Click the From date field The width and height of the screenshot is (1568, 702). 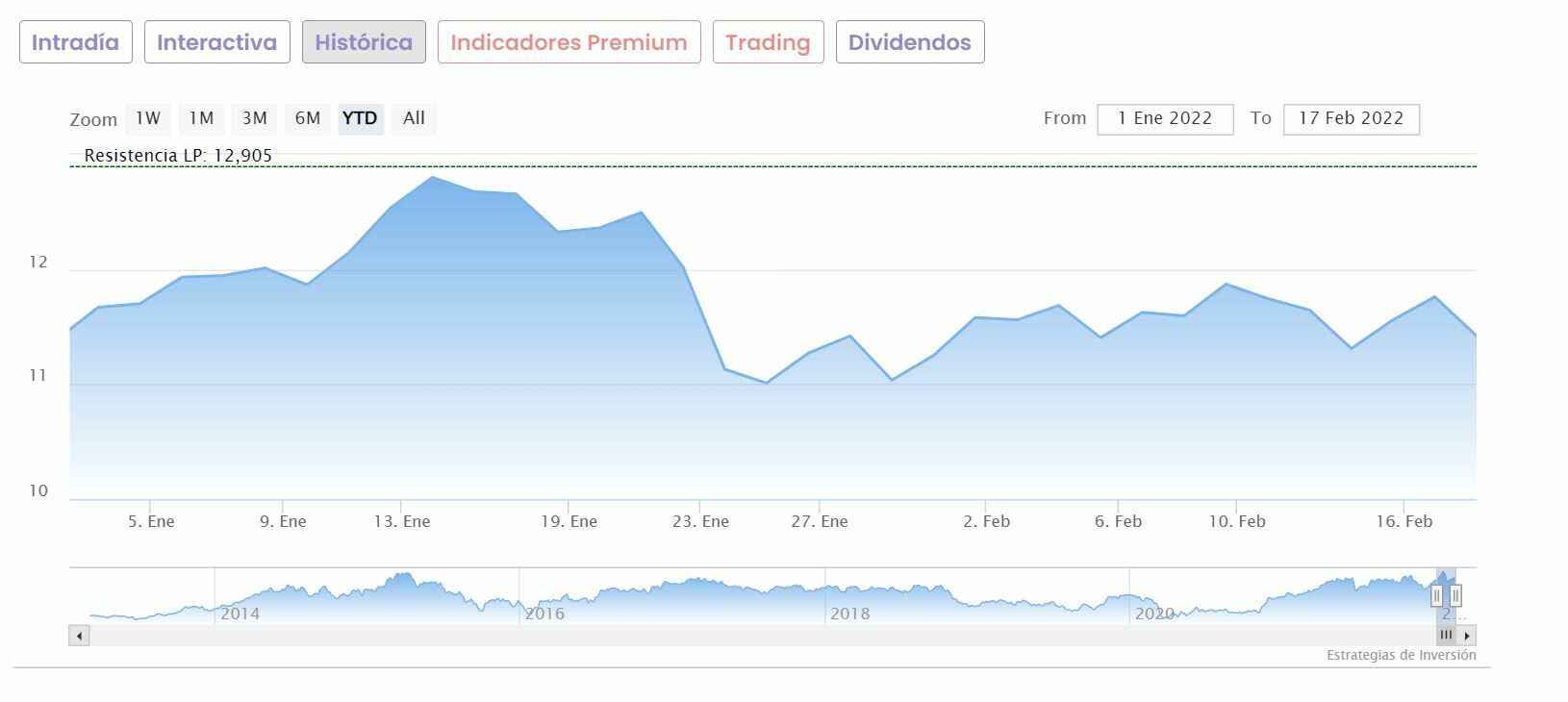click(1165, 118)
